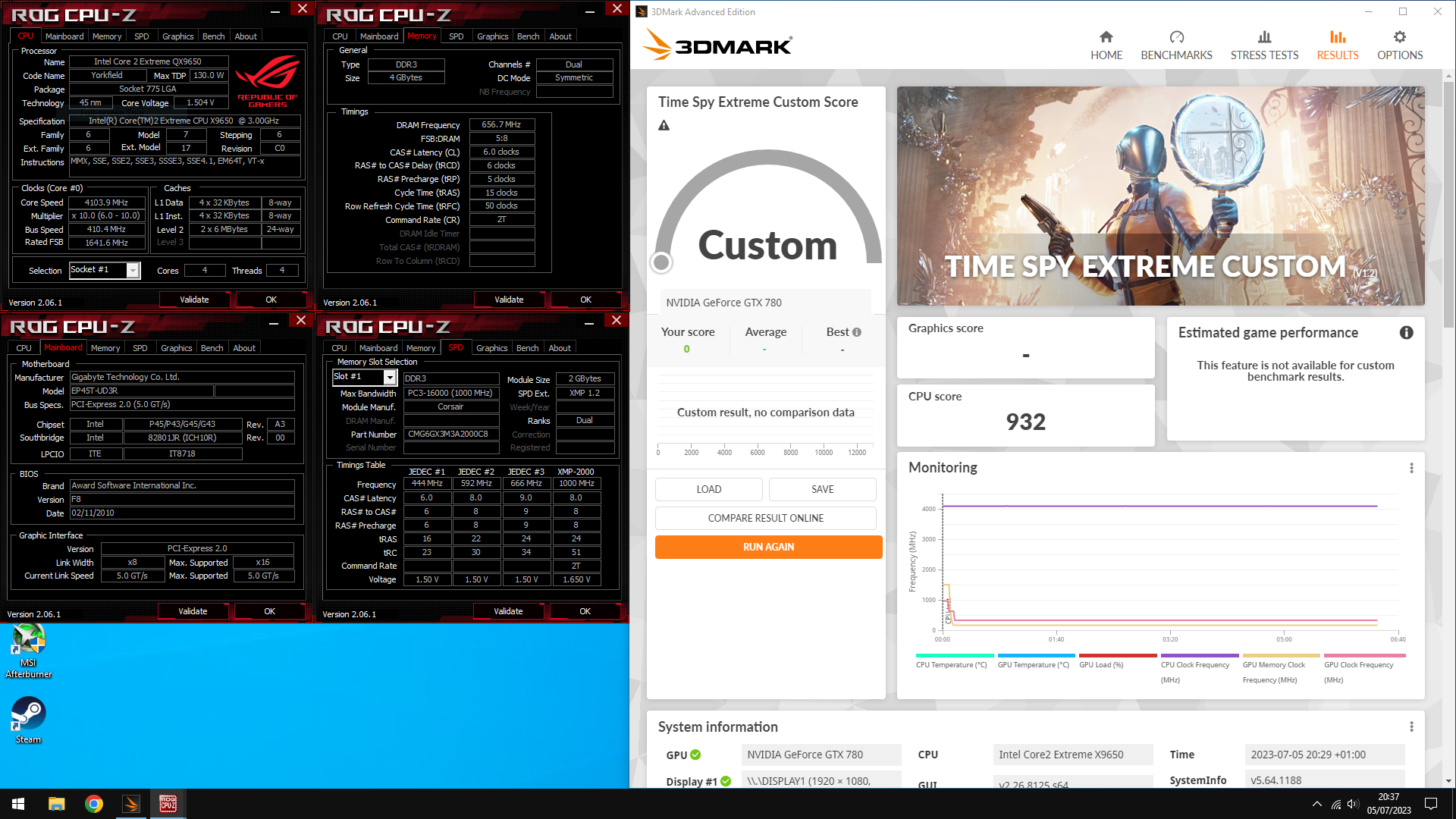This screenshot has height=819, width=1456.
Task: Click the DRAM Frequency value 656.7 MHz
Action: (x=502, y=124)
